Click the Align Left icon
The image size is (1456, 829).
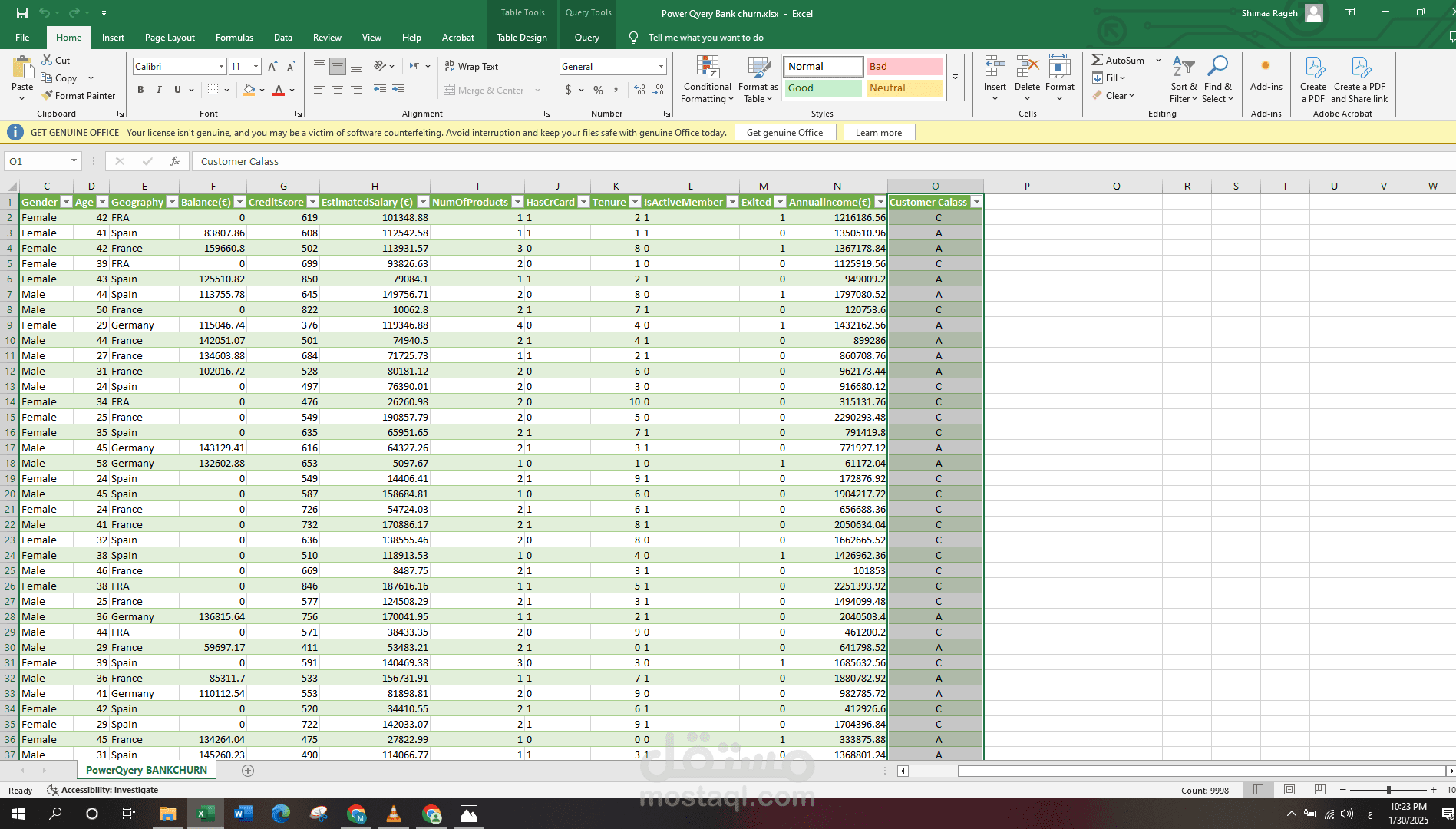tap(319, 90)
